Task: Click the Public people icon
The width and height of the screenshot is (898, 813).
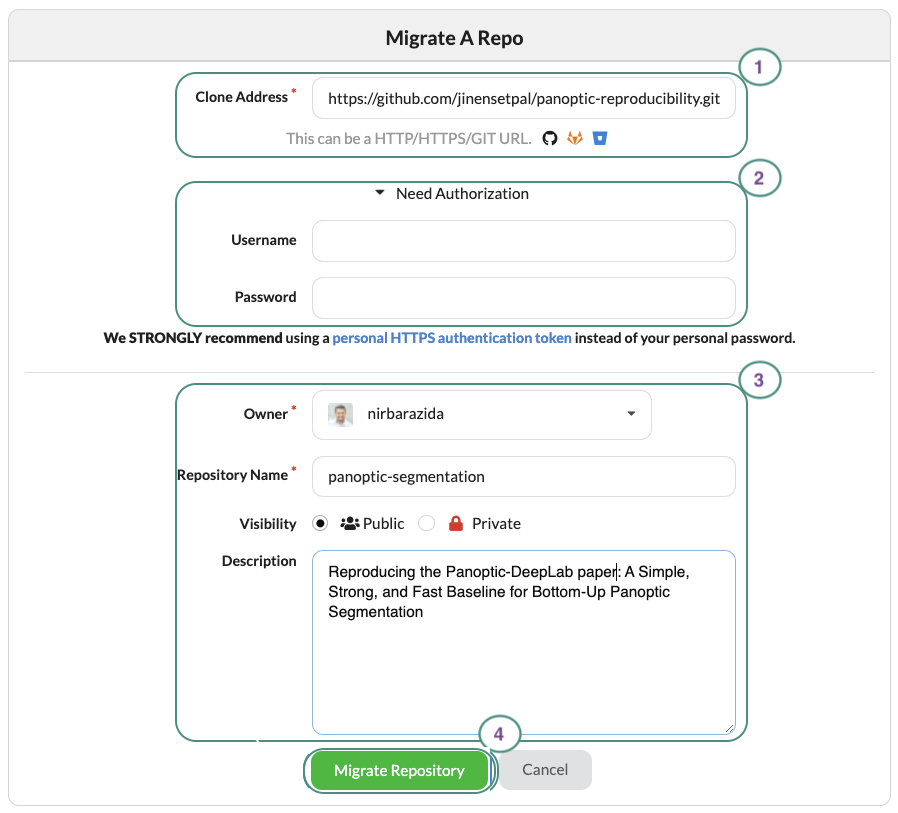Action: (352, 523)
